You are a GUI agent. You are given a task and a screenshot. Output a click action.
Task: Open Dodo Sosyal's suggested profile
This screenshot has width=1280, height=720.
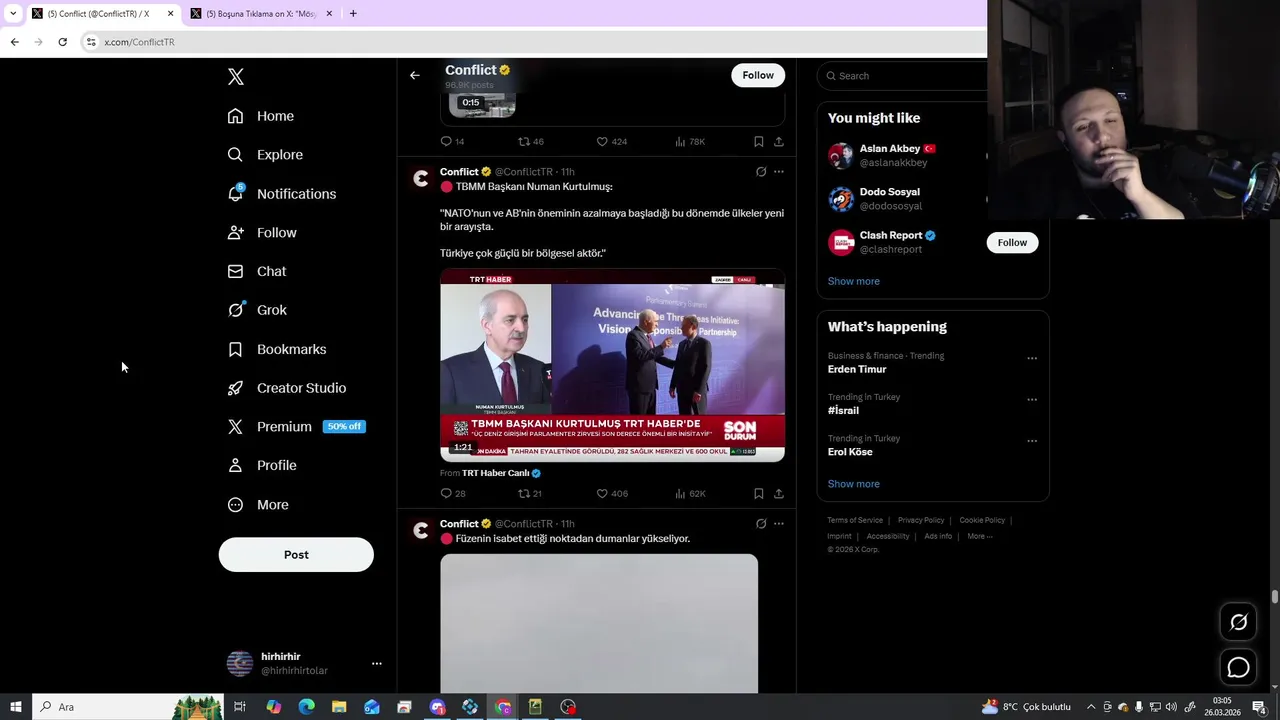890,192
